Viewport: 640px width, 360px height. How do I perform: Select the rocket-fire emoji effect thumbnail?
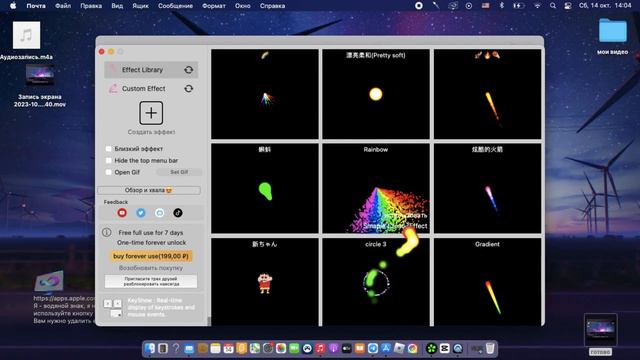coord(487,94)
